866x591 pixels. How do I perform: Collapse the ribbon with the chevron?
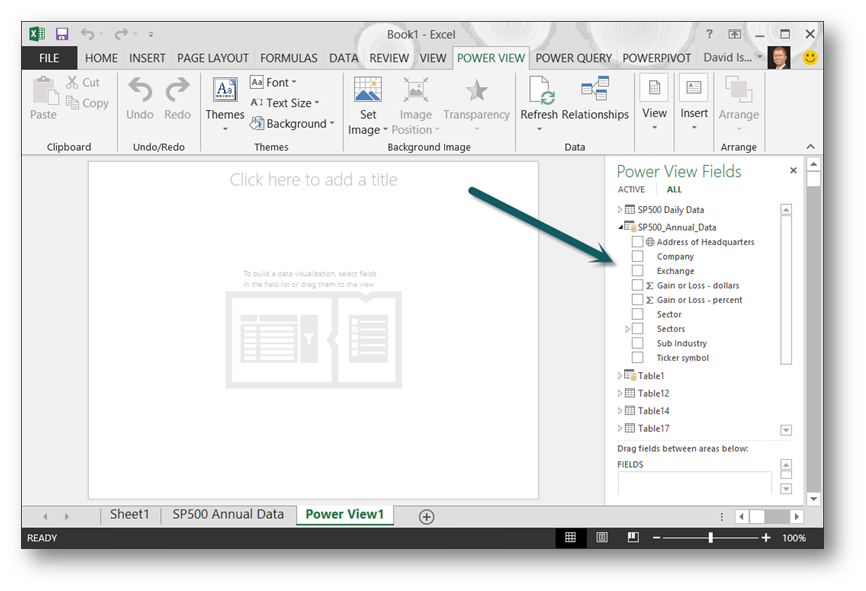click(810, 147)
